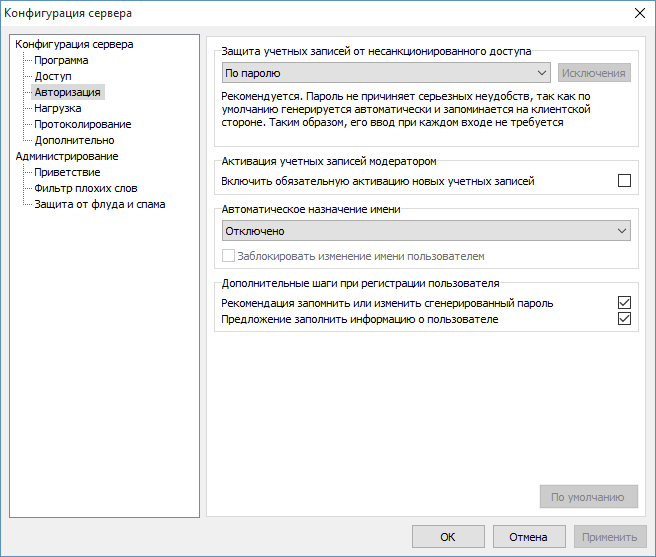Image resolution: width=656 pixels, height=557 pixels.
Task: Open the 'Доступ' tree section
Action: pyautogui.click(x=53, y=76)
